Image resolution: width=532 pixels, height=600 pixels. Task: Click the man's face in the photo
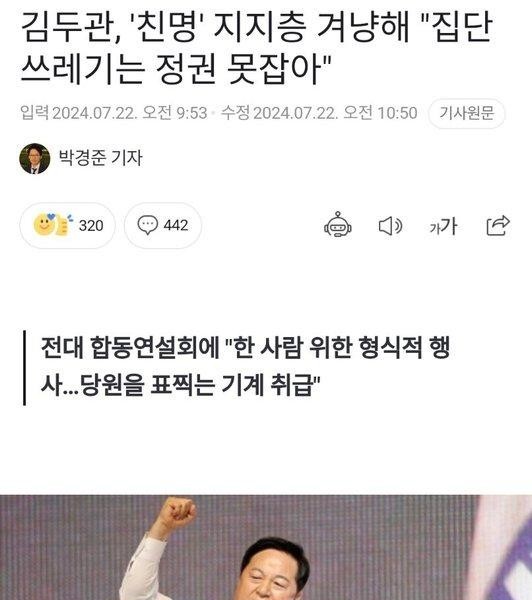274,574
